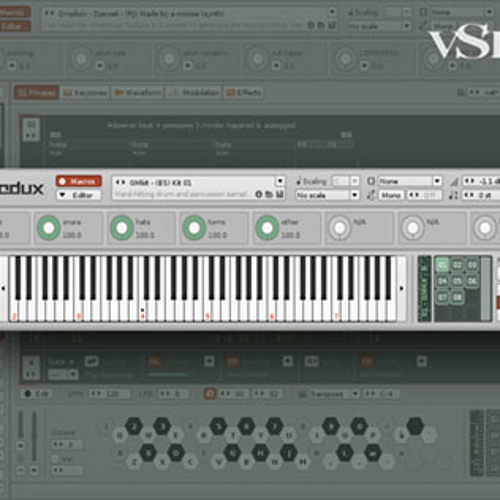Select sample slot 08 in front window
The image size is (500, 500).
[457, 297]
